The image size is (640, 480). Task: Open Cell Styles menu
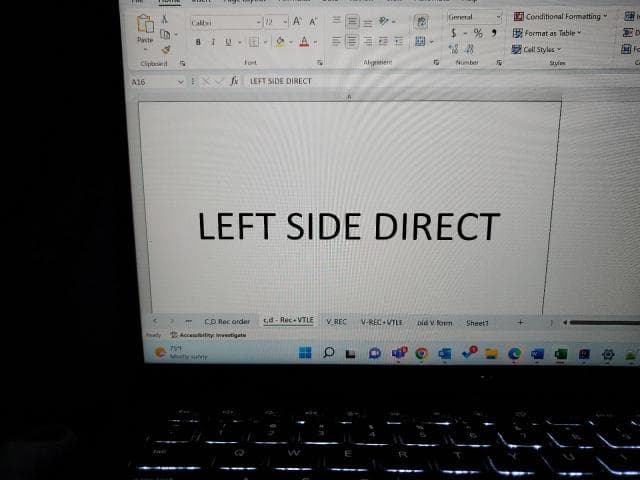[536, 49]
